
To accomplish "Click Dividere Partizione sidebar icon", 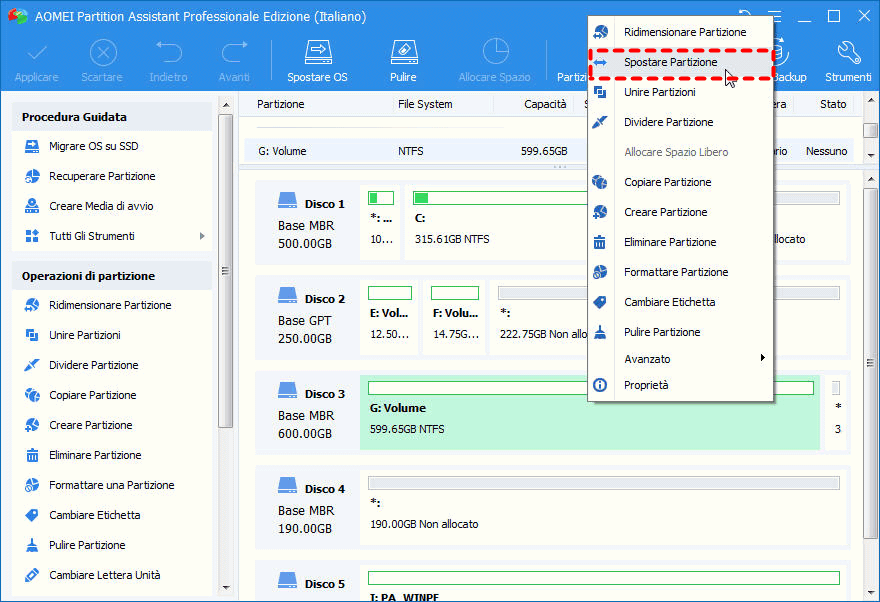I will 32,365.
